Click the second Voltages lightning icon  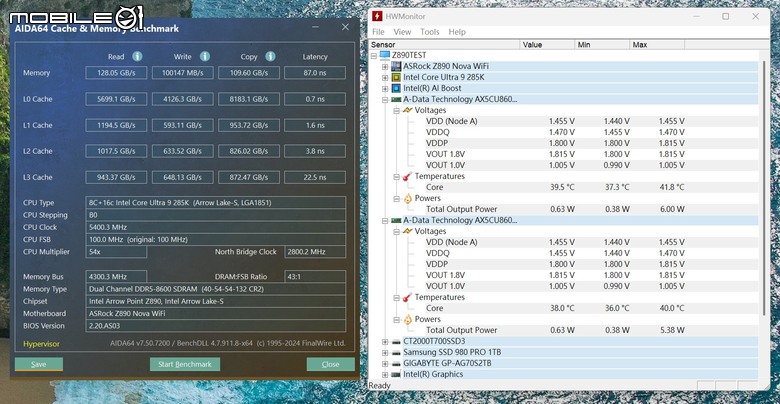(407, 231)
